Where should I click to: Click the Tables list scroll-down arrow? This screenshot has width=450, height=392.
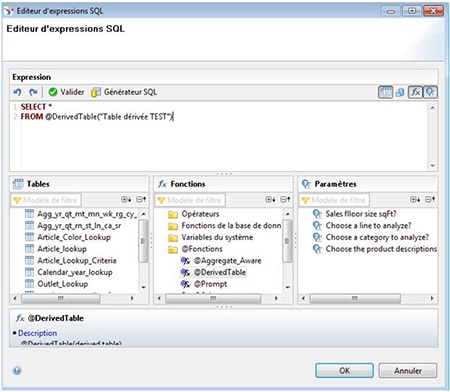click(143, 287)
